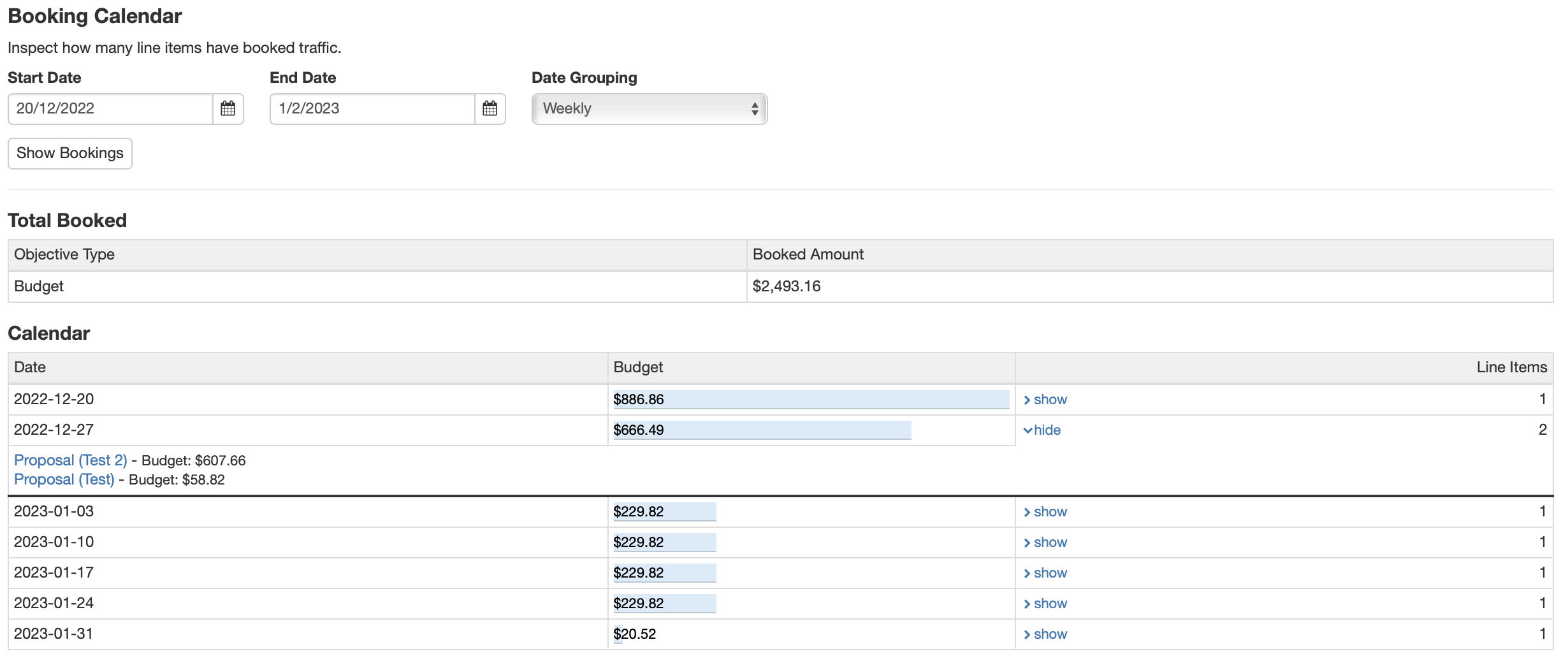
Task: Open the Proposal (Test 2) link
Action: [x=70, y=460]
